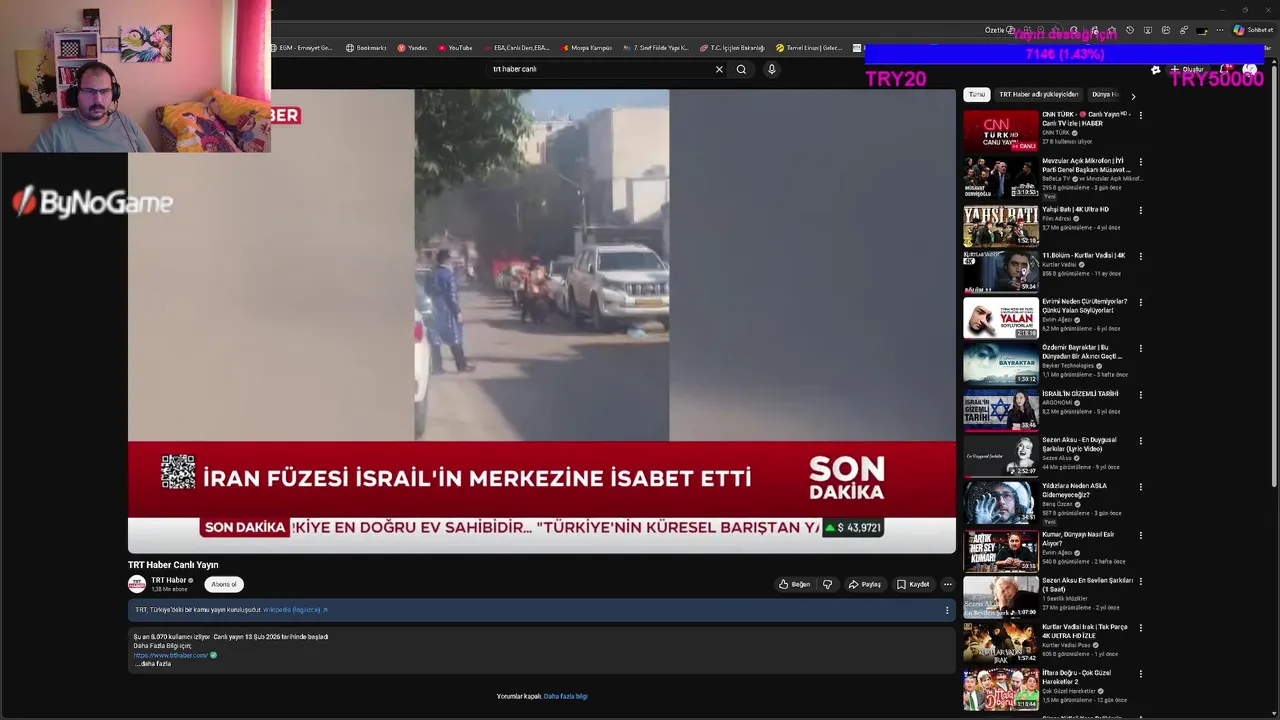Click the TRT Haber live video player

pos(541,321)
